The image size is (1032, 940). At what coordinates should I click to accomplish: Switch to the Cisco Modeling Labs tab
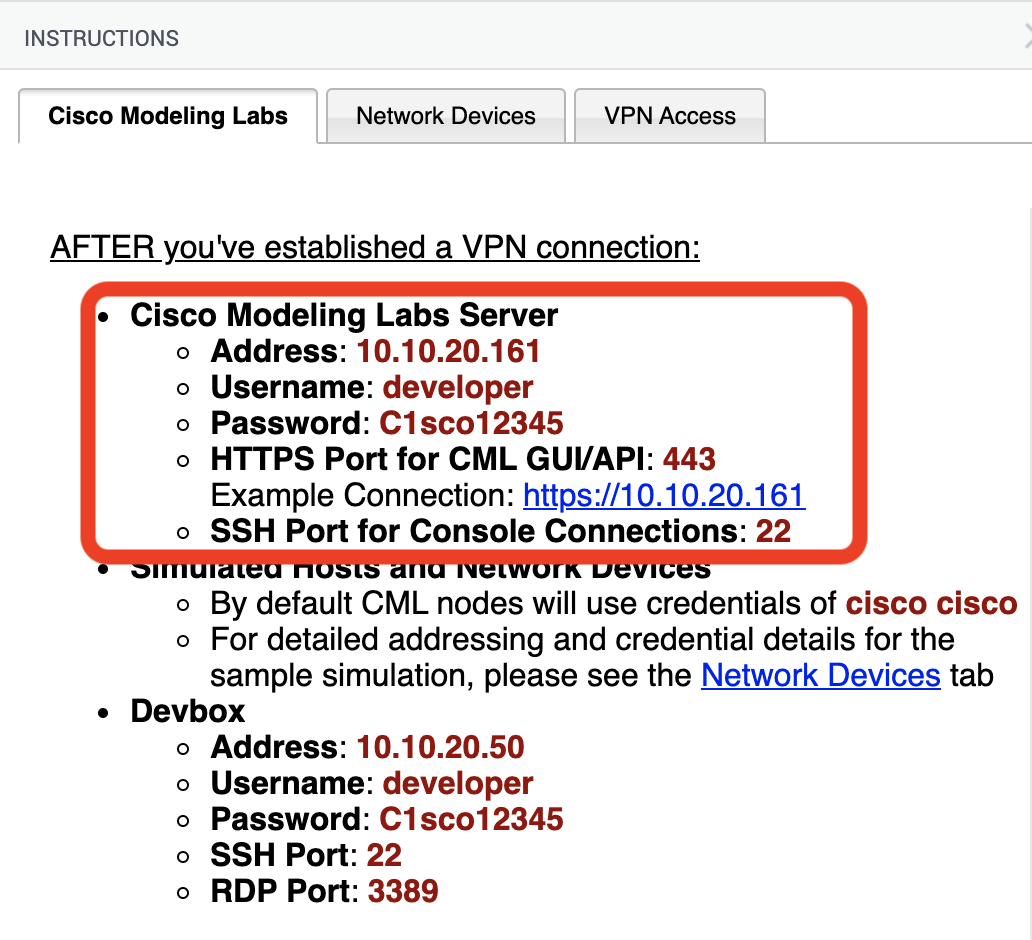tap(168, 116)
